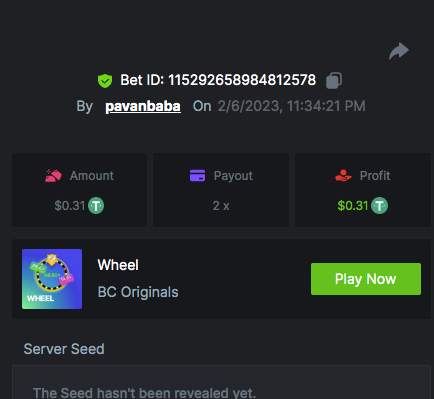
Task: Click the $0.31 amount value
Action: click(70, 206)
